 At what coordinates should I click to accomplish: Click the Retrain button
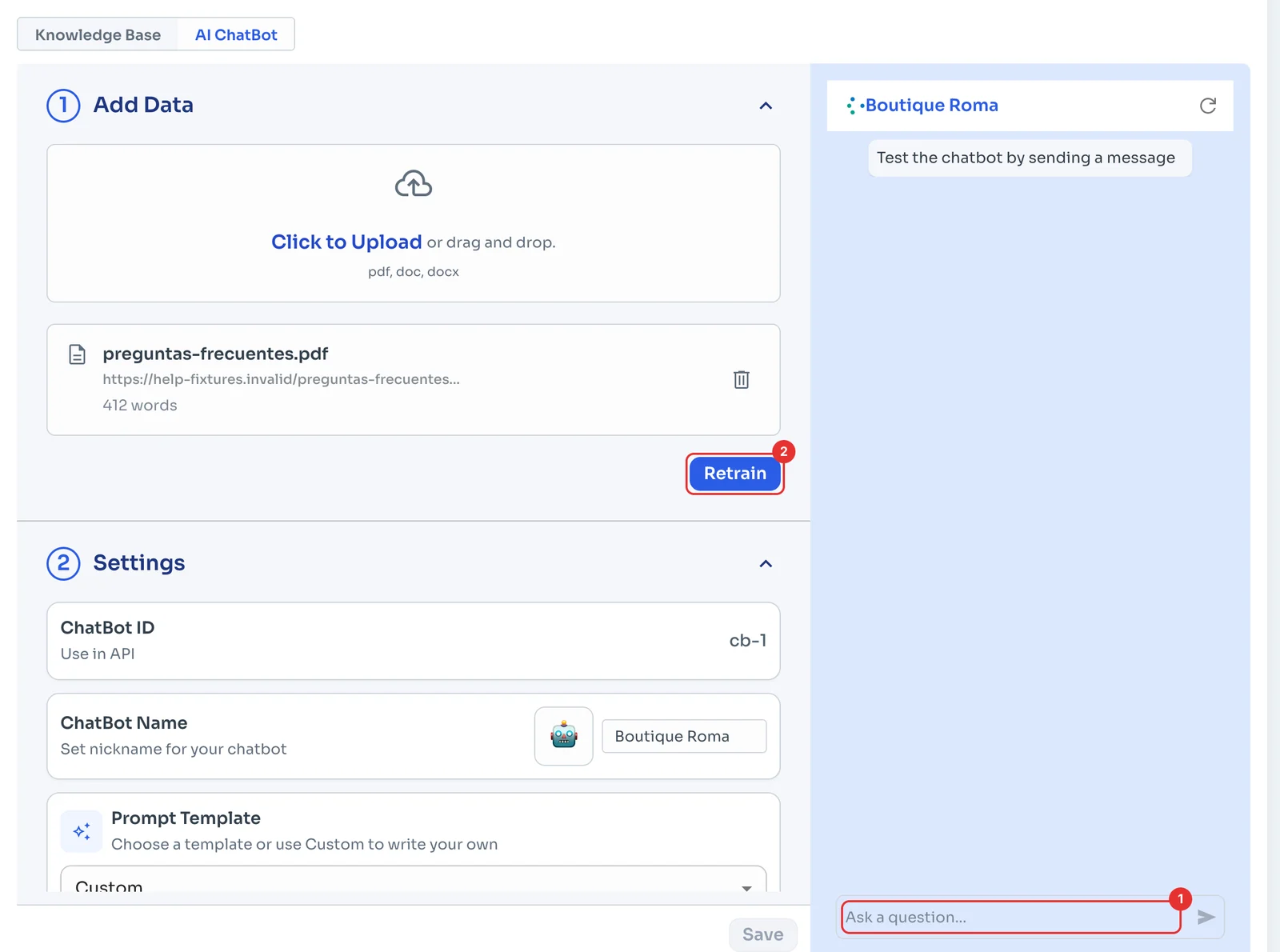click(x=735, y=474)
